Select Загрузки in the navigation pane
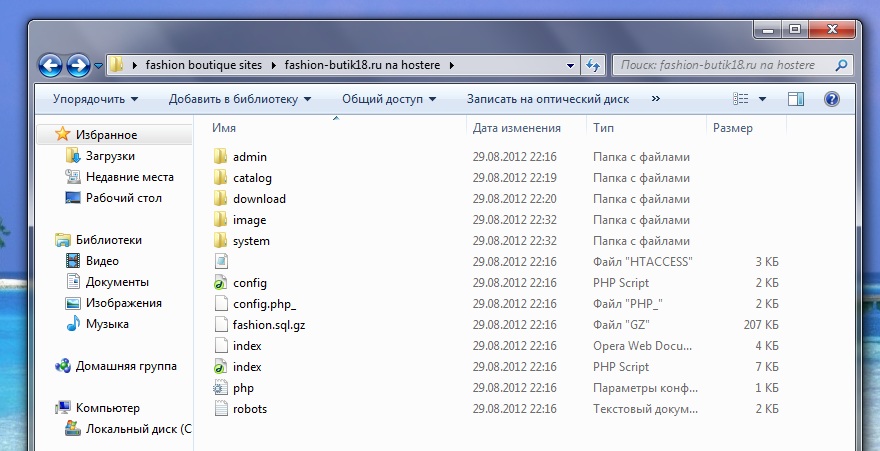 (x=110, y=156)
